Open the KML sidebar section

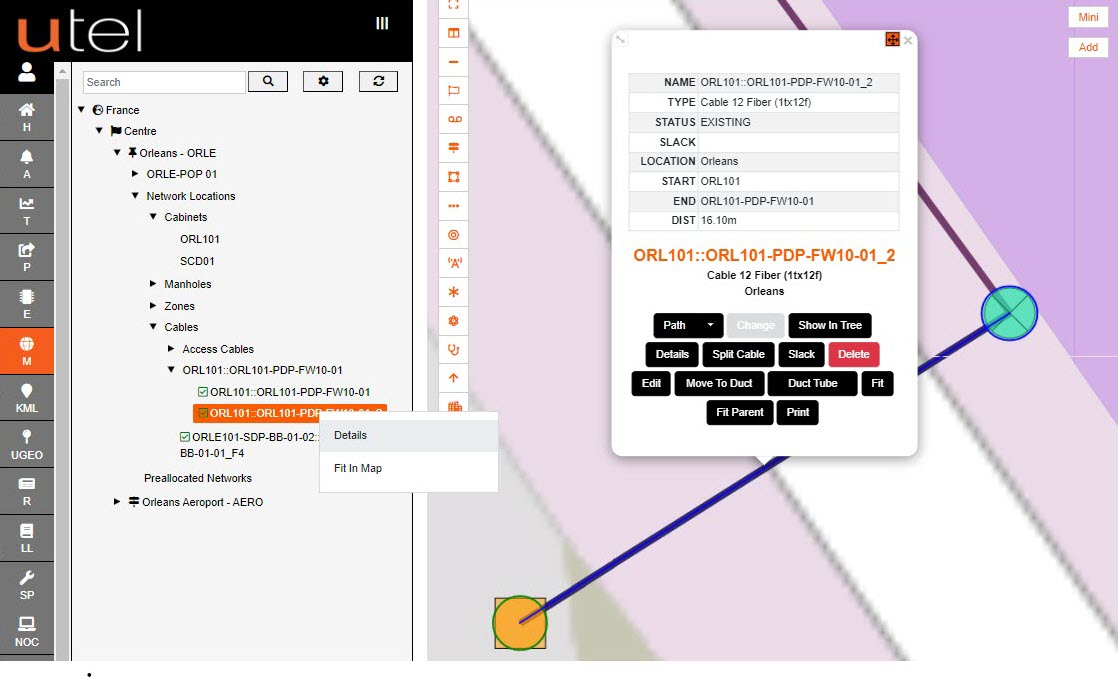[27, 398]
